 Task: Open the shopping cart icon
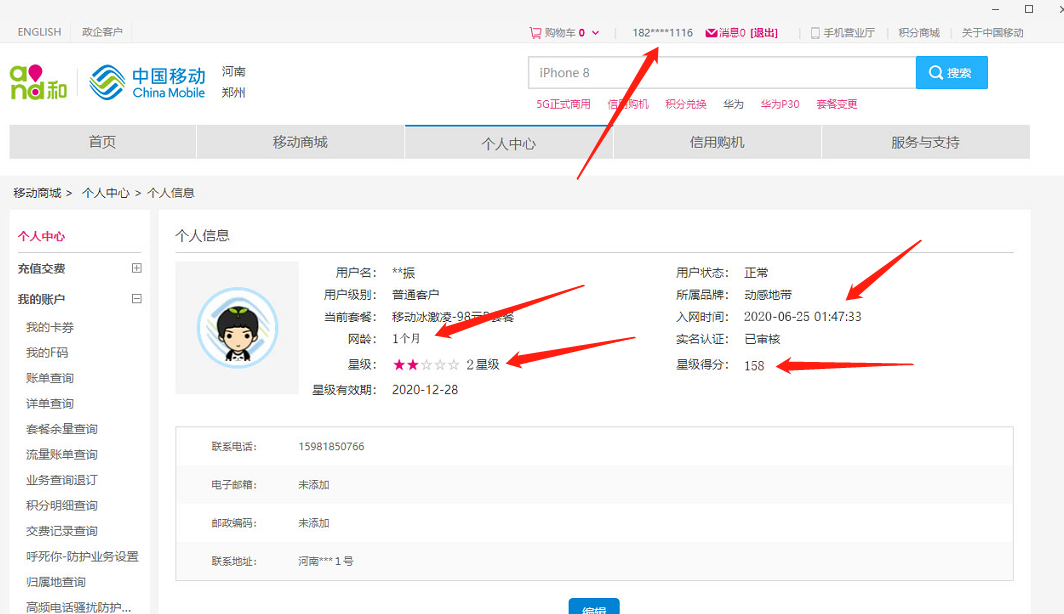(x=535, y=33)
